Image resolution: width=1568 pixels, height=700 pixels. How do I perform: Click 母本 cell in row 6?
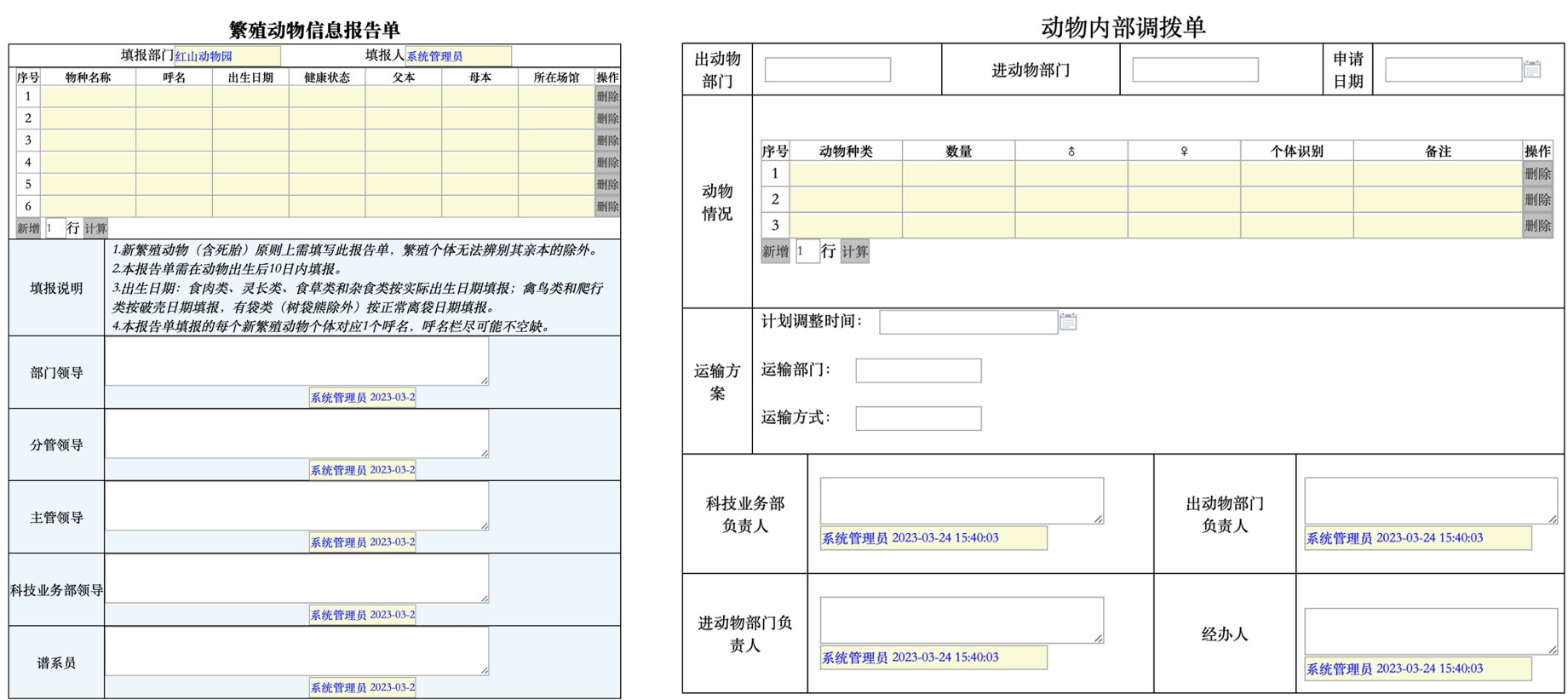(480, 206)
